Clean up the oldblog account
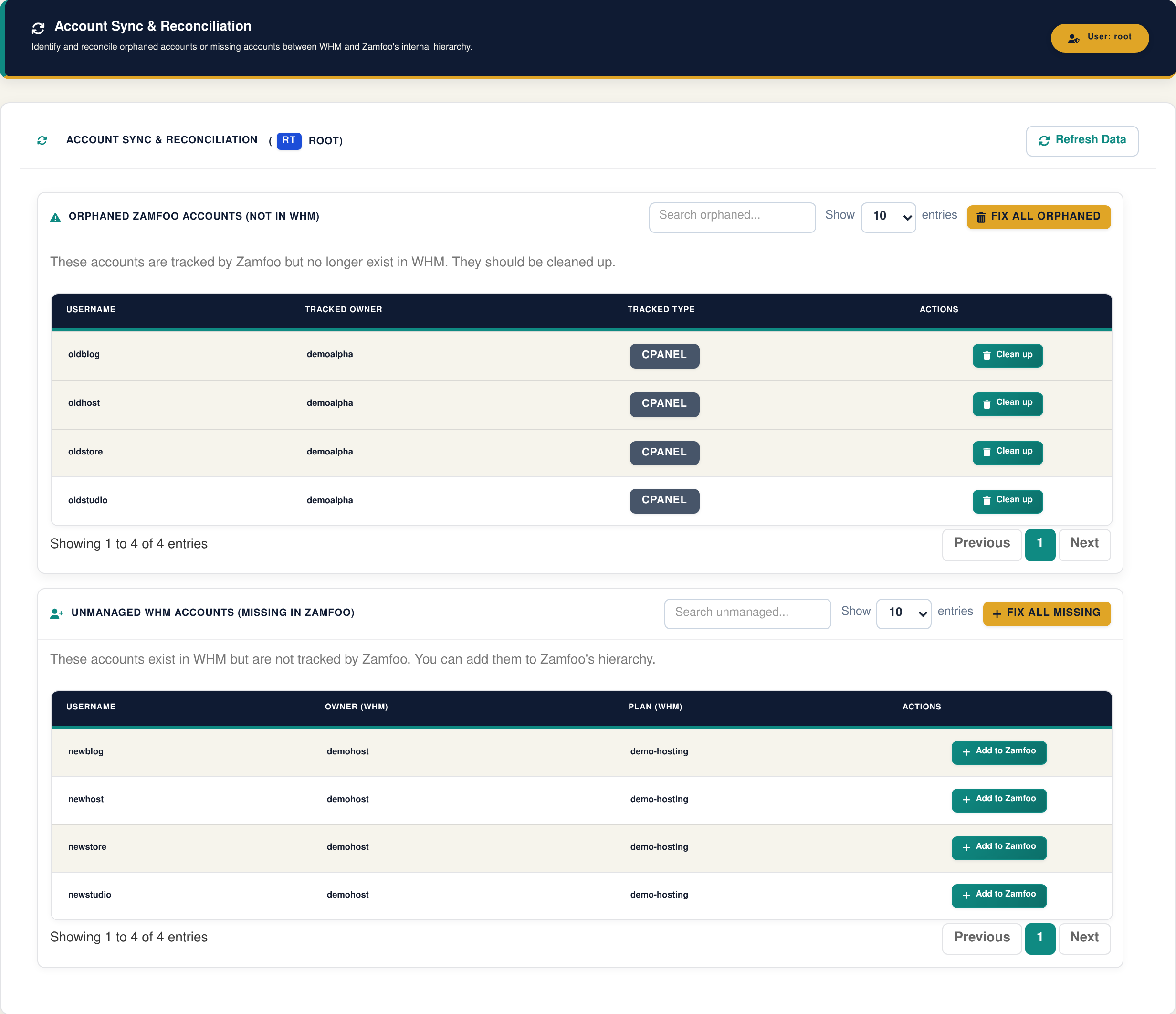The width and height of the screenshot is (1176, 1014). point(1008,355)
